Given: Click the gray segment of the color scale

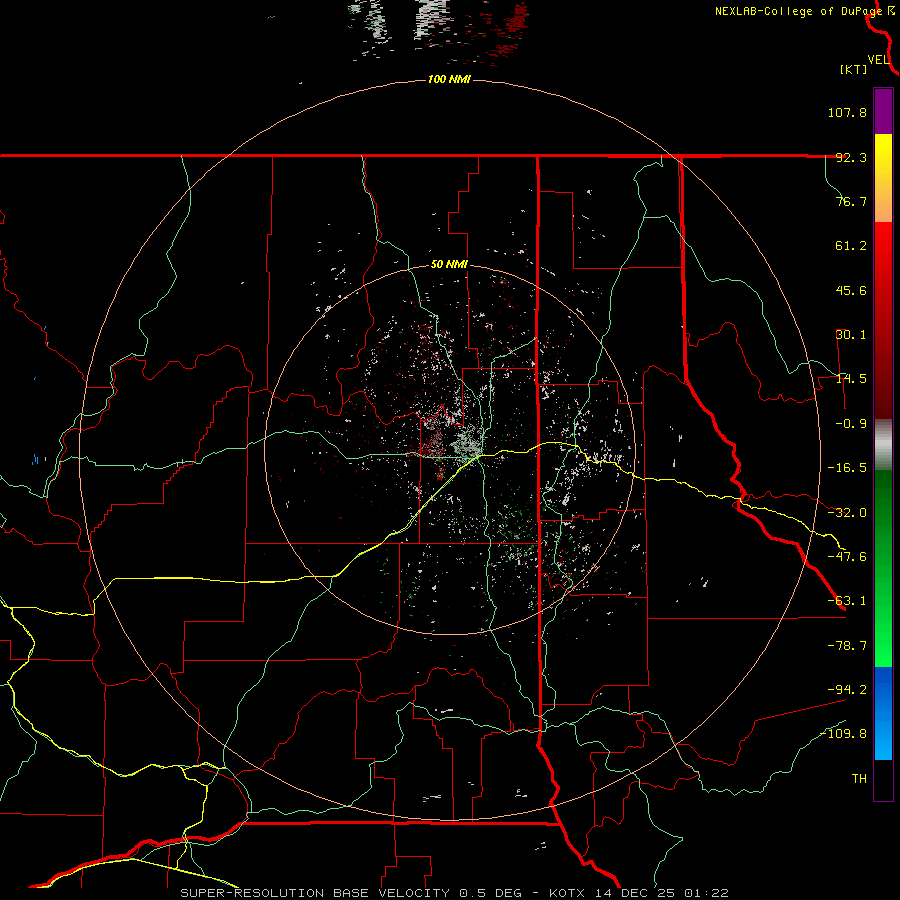Looking at the screenshot, I should 883,445.
